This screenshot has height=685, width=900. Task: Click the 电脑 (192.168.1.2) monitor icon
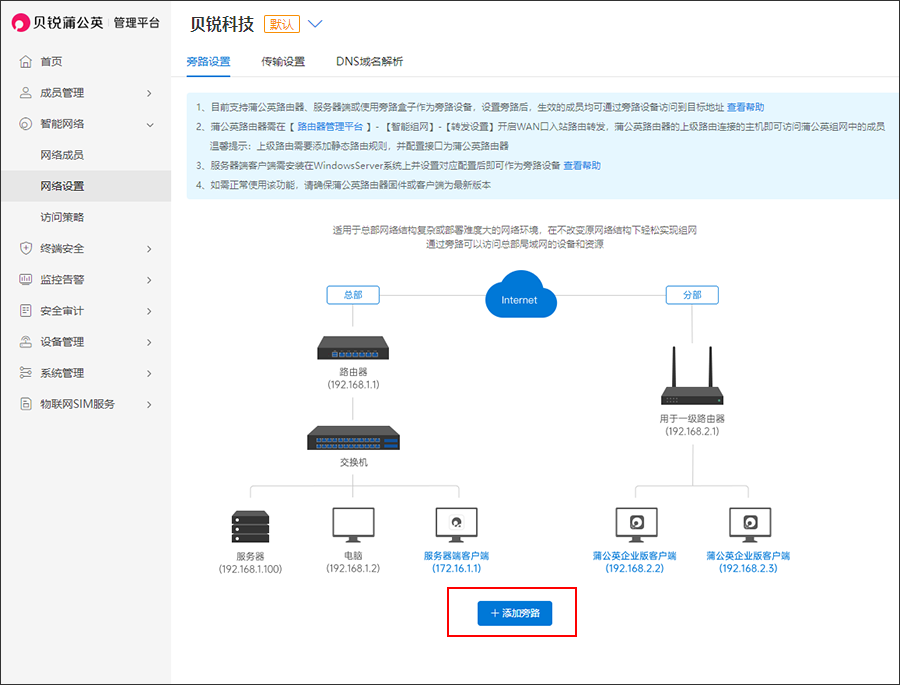tap(353, 525)
